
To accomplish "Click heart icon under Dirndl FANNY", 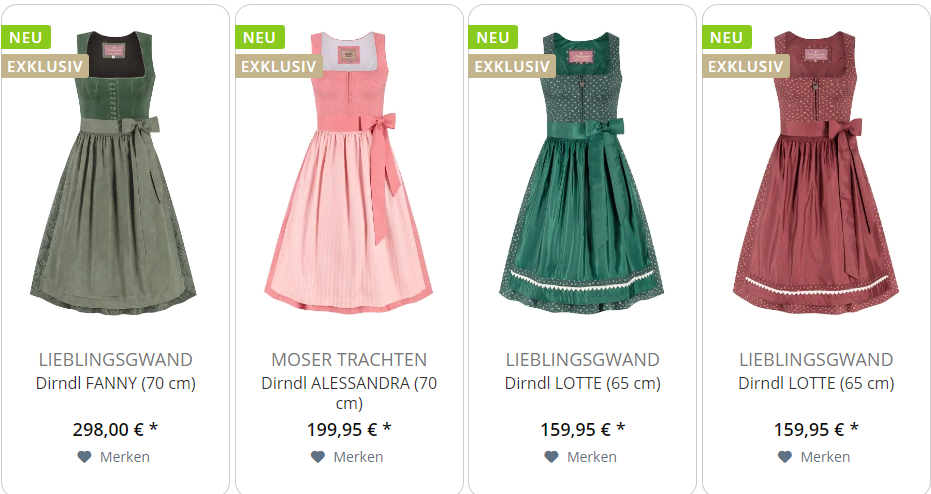I will [x=84, y=457].
